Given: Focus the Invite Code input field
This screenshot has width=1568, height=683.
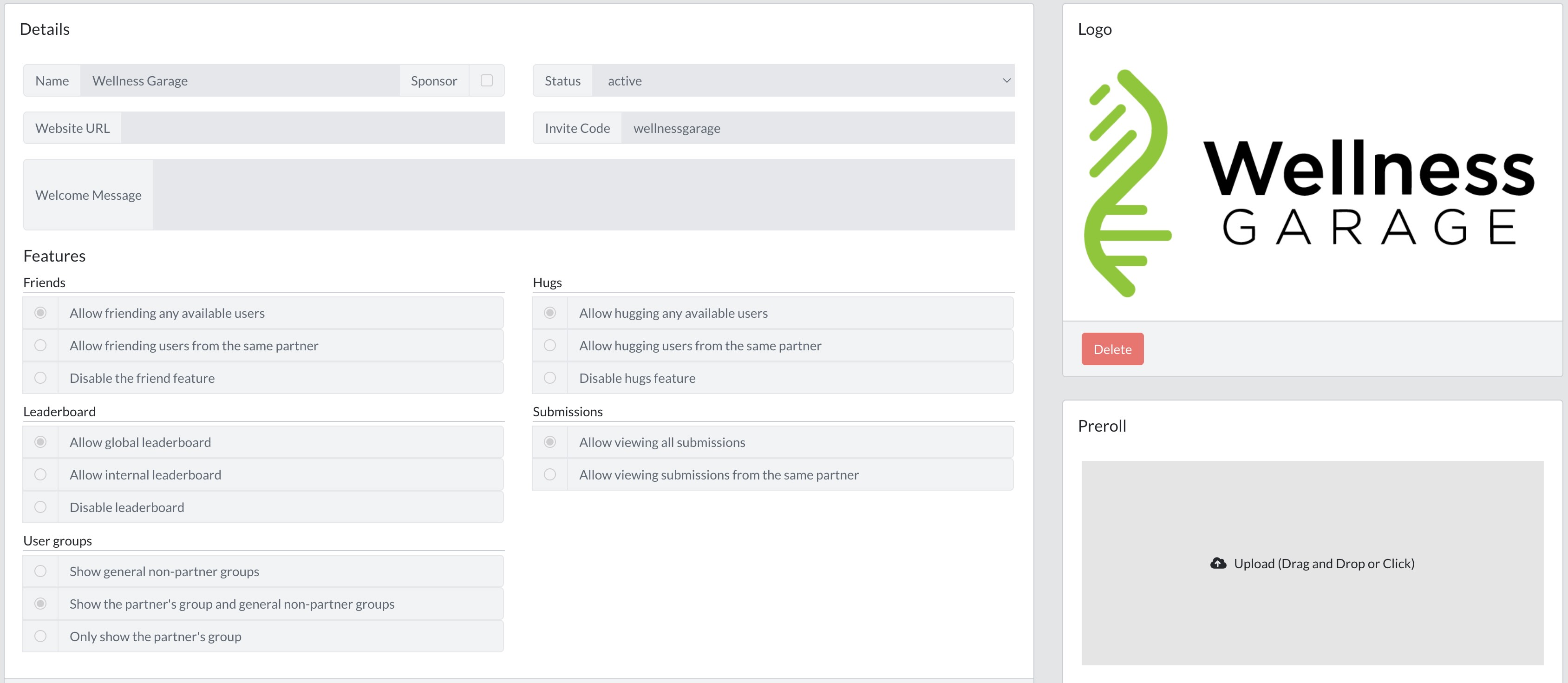Looking at the screenshot, I should pyautogui.click(x=817, y=128).
